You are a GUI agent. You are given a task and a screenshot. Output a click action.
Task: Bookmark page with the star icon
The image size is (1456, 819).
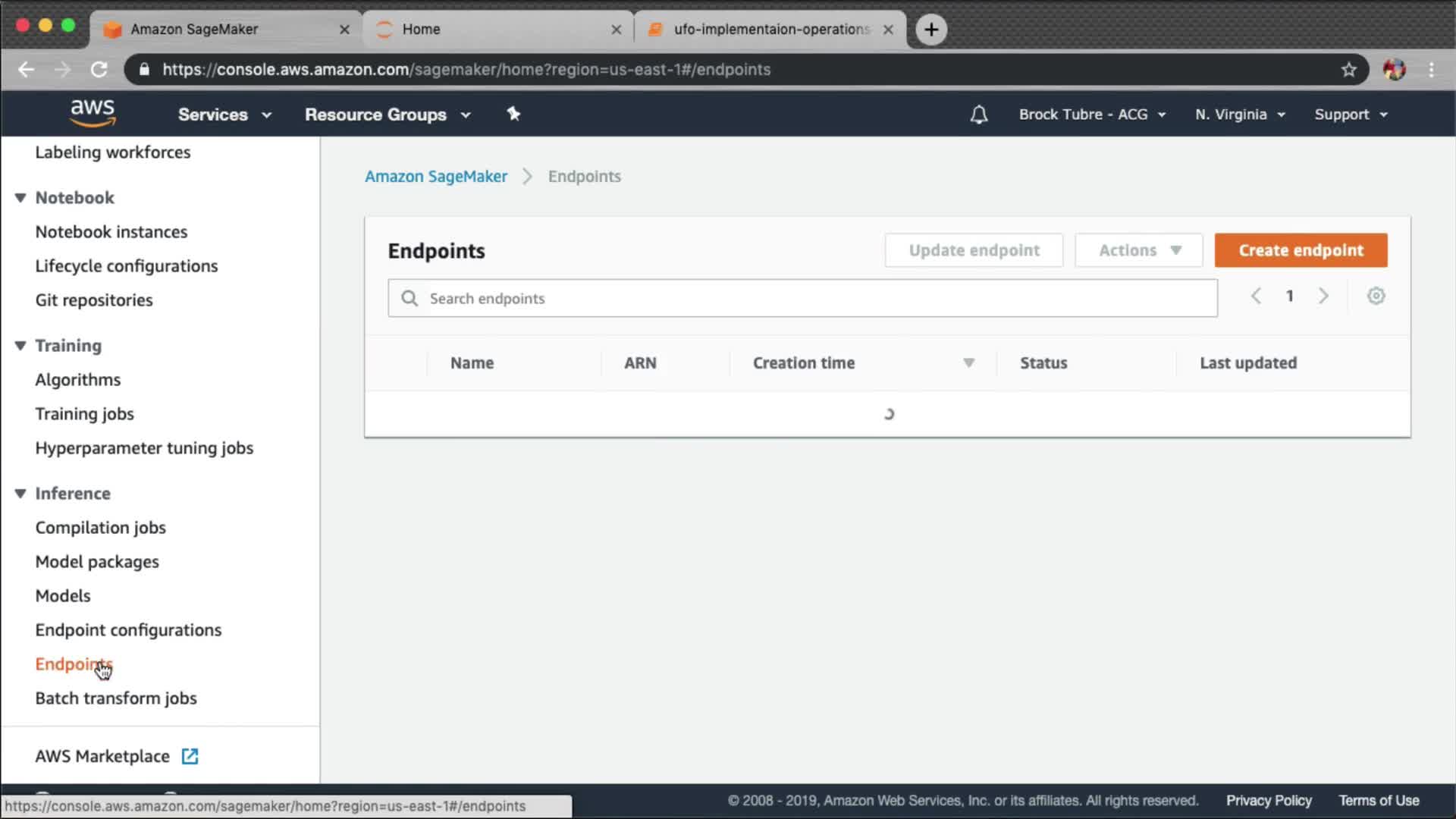(x=1348, y=70)
